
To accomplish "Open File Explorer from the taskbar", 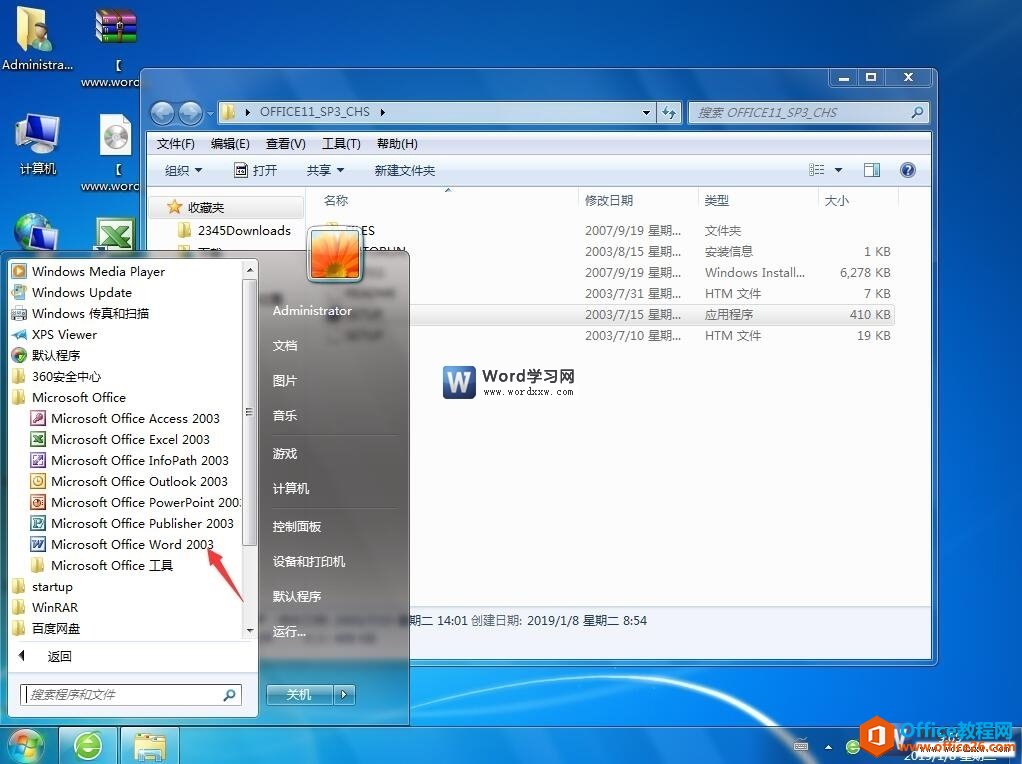I will click(149, 745).
